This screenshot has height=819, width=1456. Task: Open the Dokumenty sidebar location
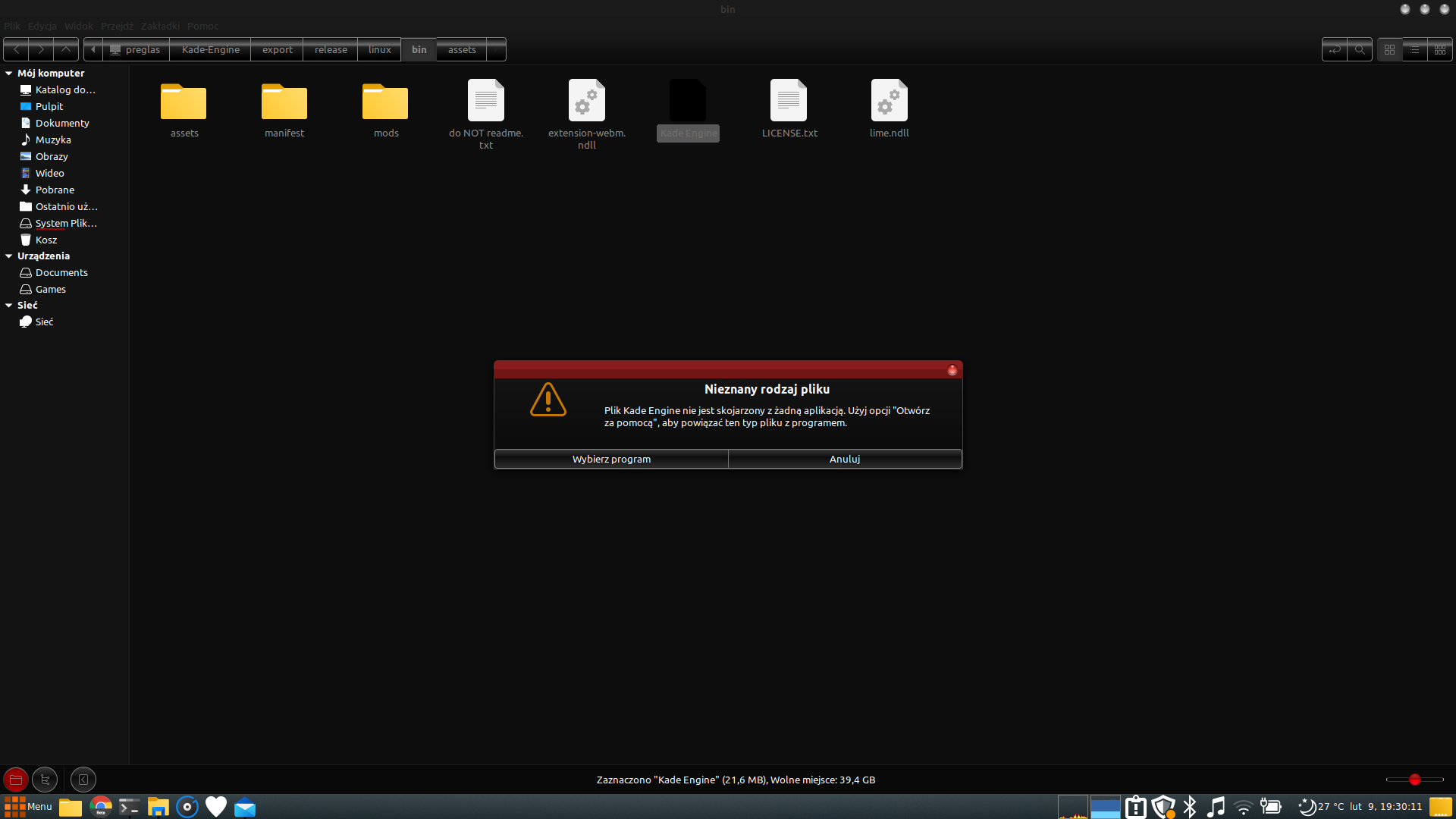[x=61, y=122]
